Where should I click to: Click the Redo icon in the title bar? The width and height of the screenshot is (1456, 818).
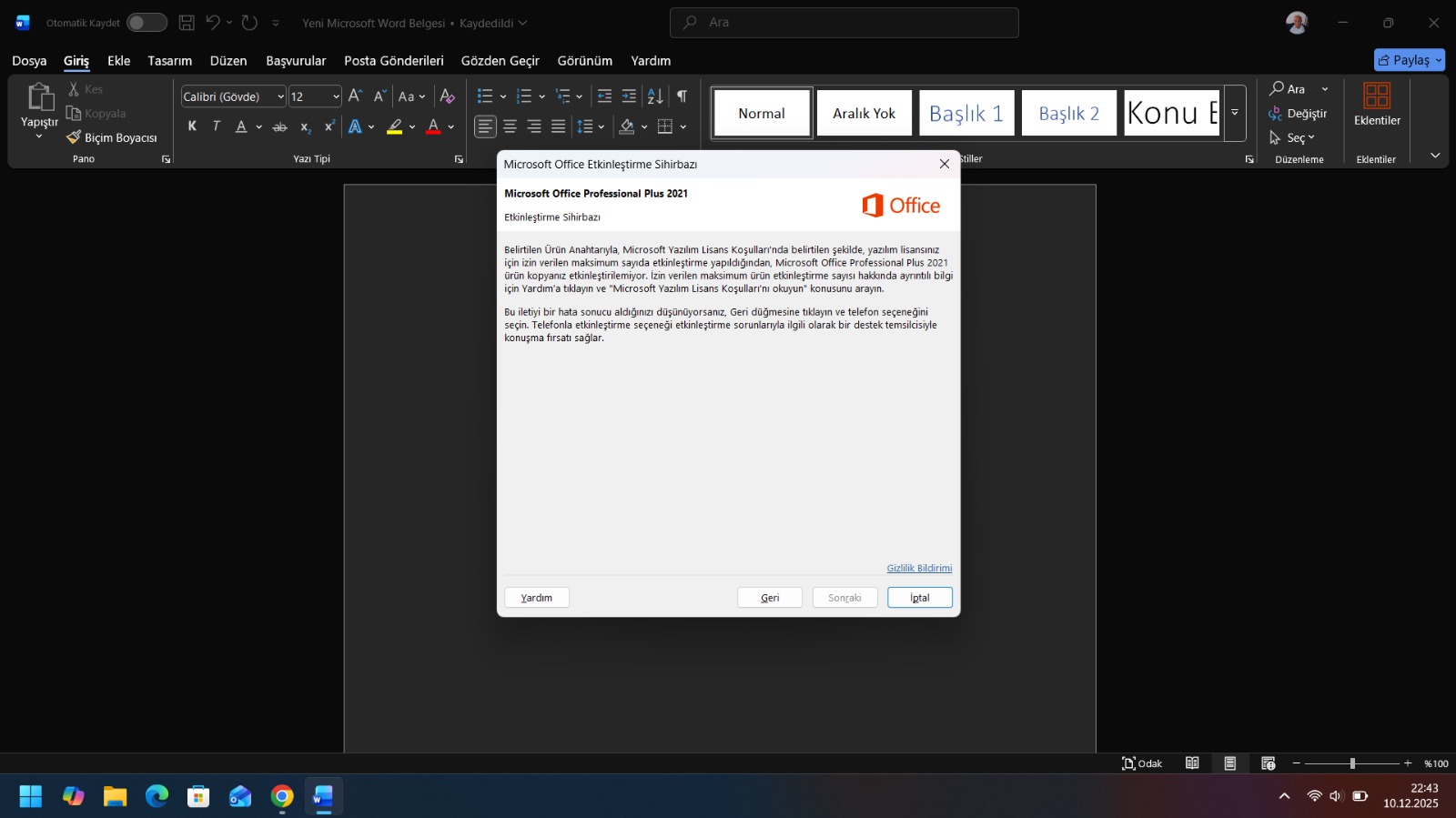(x=249, y=23)
